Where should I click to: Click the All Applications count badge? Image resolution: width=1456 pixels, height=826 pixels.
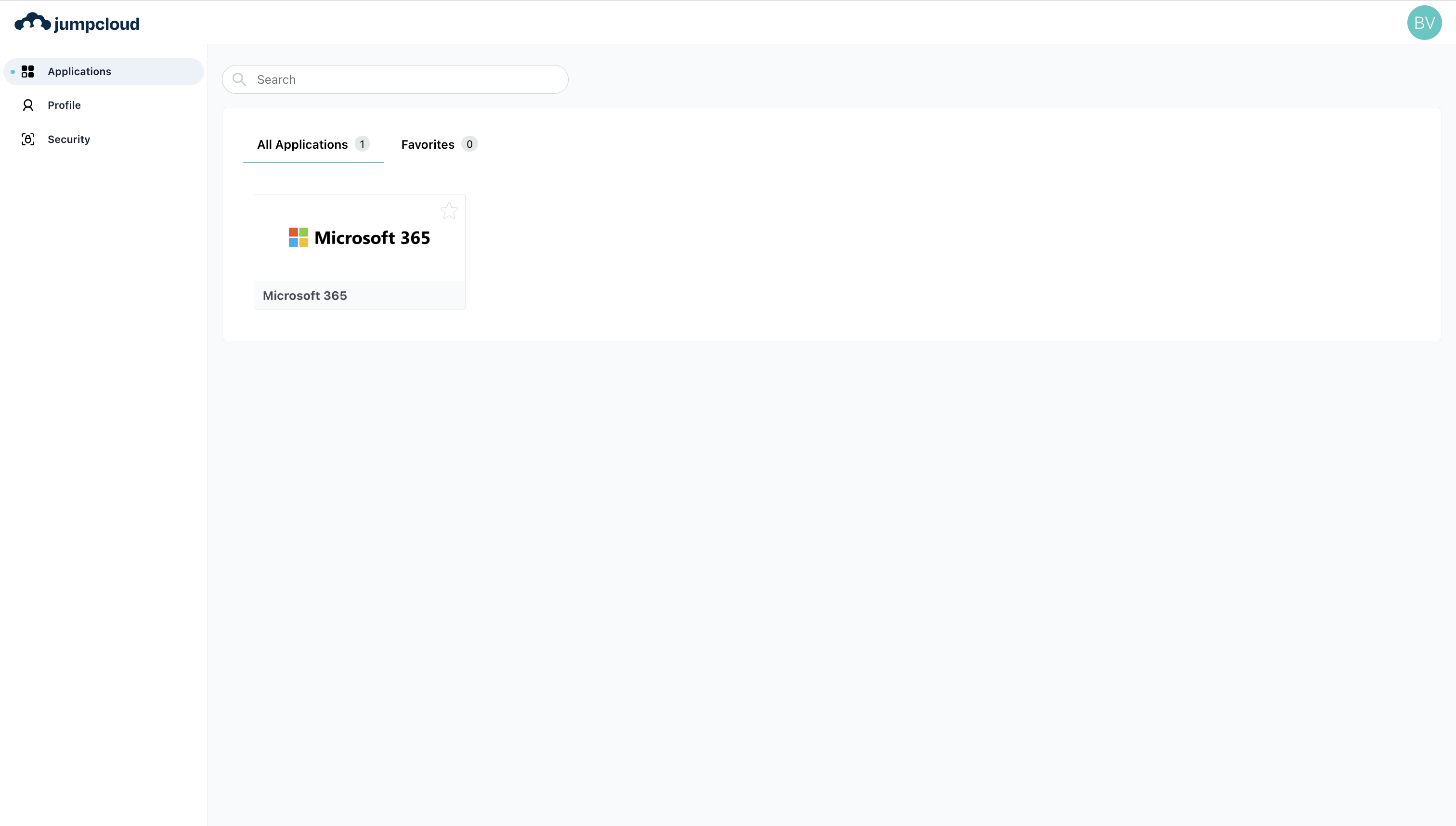pos(362,144)
